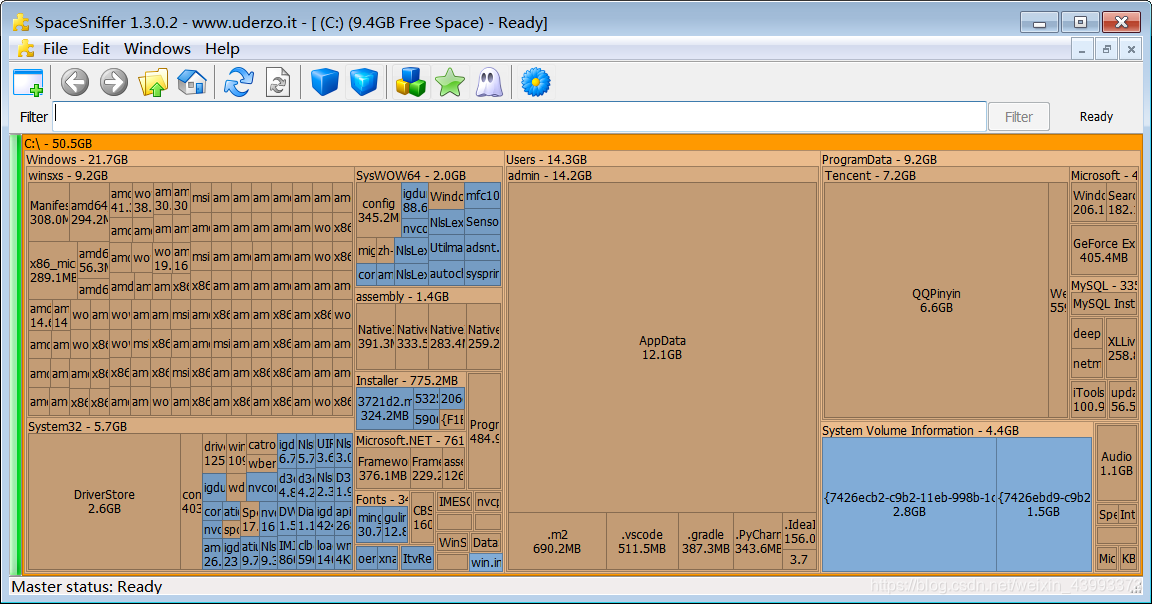Restore the inner child view window
The image size is (1152, 604).
coord(1106,49)
